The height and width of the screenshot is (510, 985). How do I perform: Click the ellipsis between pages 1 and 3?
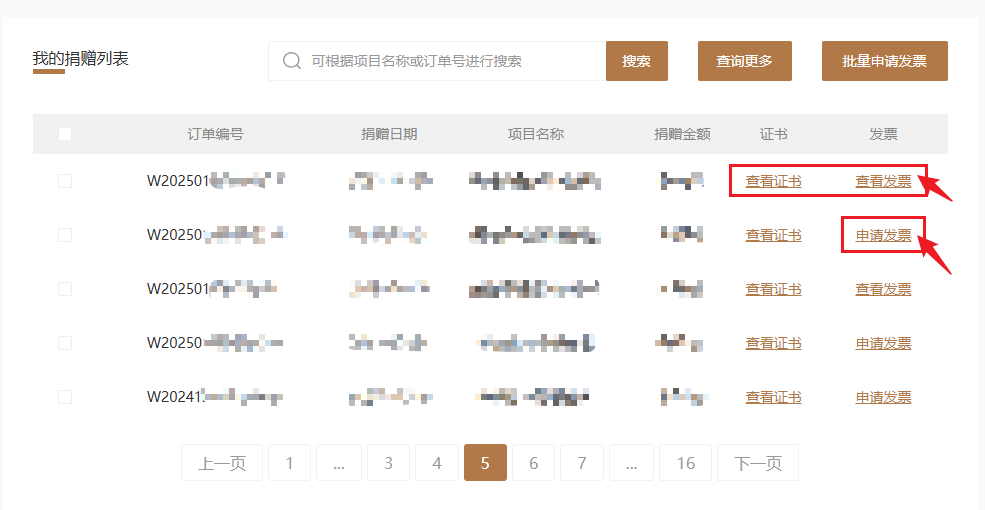pyautogui.click(x=339, y=463)
